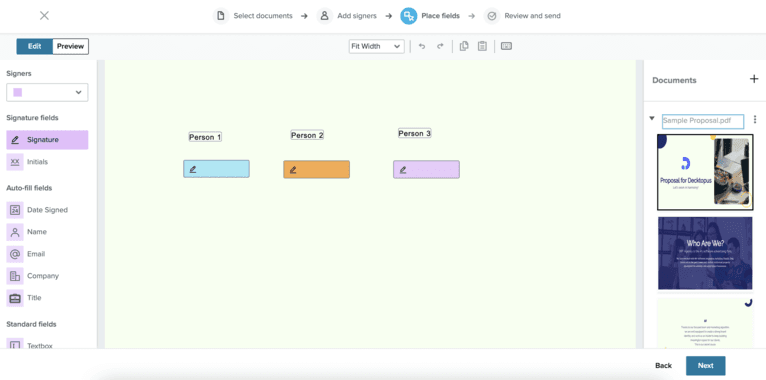Select the Title auto-fill field label
This screenshot has height=380, width=766.
[x=34, y=298]
